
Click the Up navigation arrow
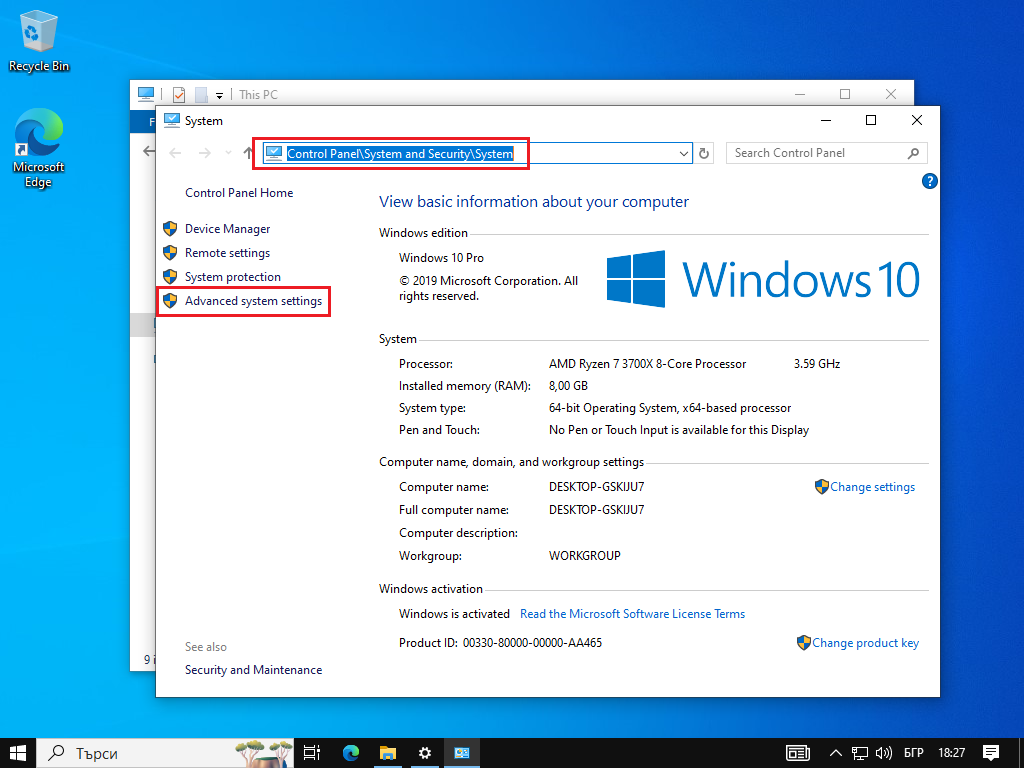[x=249, y=153]
